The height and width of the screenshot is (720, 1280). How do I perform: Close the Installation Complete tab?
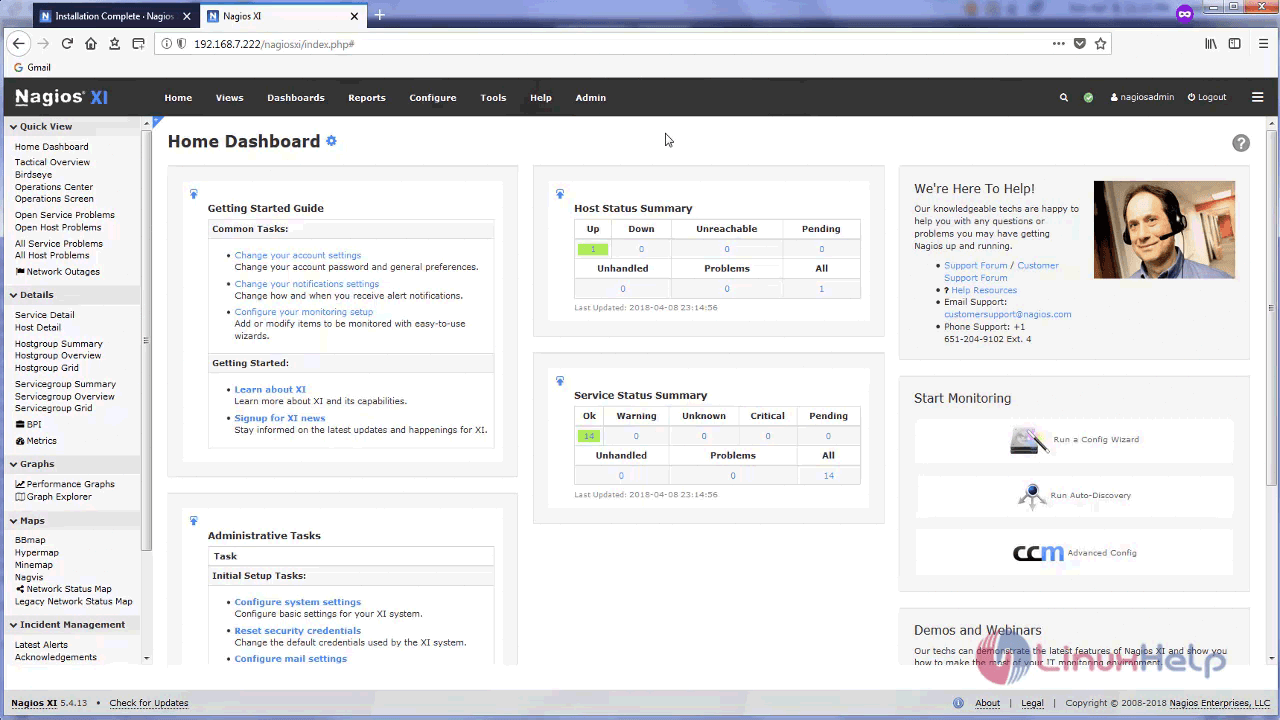pos(186,16)
